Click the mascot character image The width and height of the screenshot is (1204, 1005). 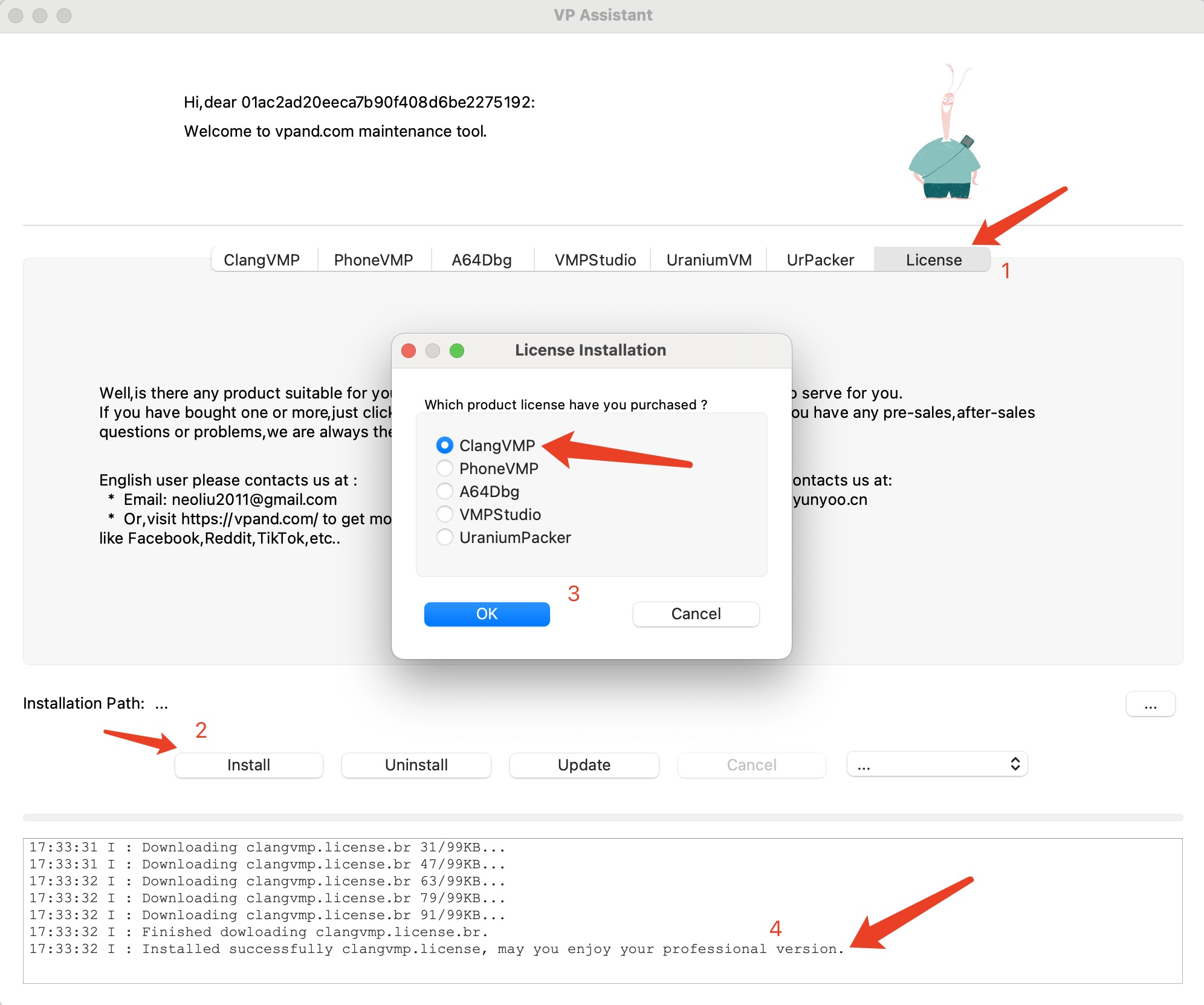tap(946, 133)
